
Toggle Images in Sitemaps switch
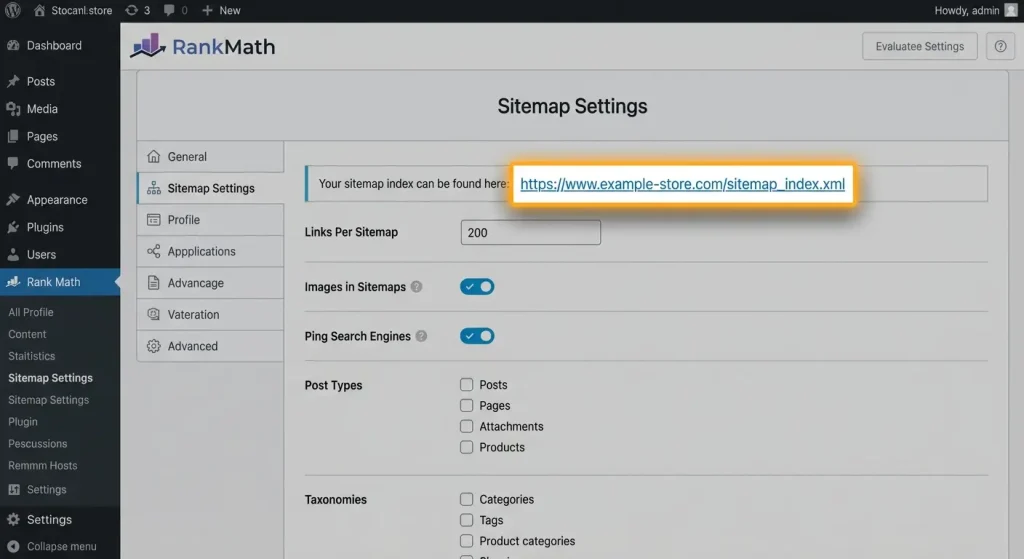pos(477,287)
